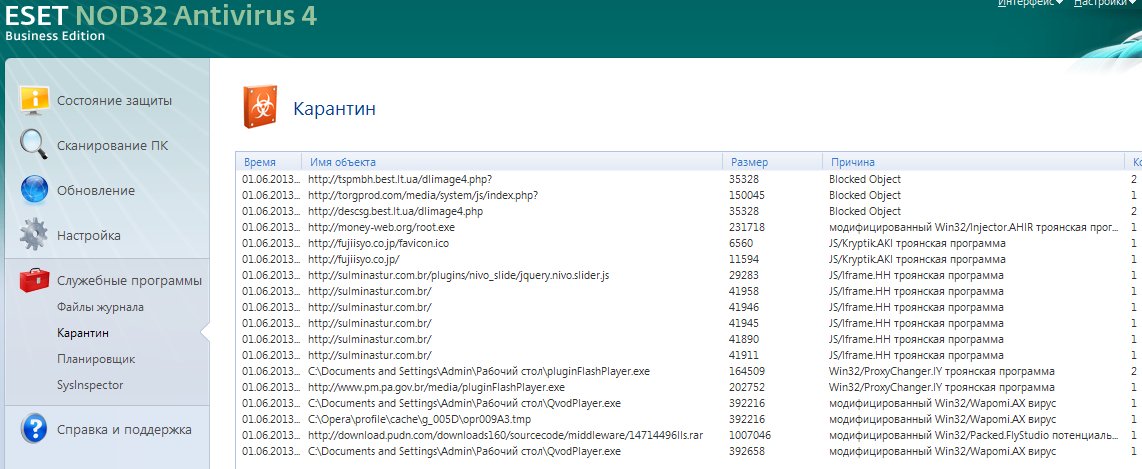
Task: Sort list by Имя объекта column header
Action: point(512,162)
